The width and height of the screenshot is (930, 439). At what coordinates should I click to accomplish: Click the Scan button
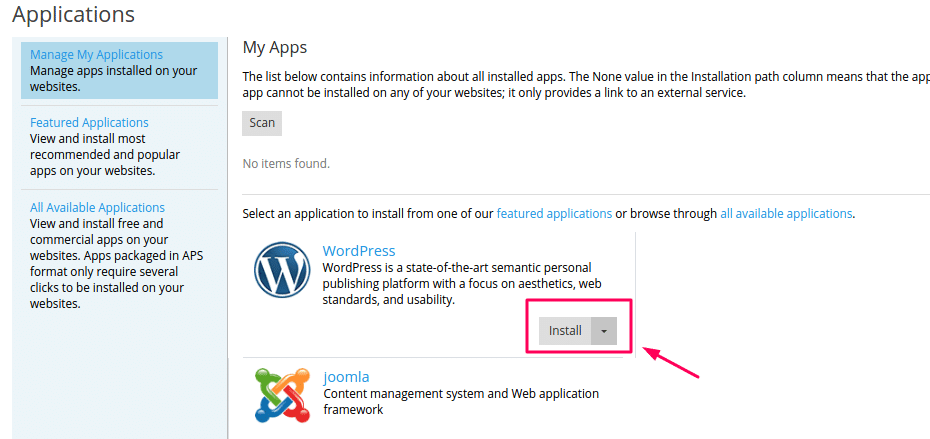(x=262, y=123)
